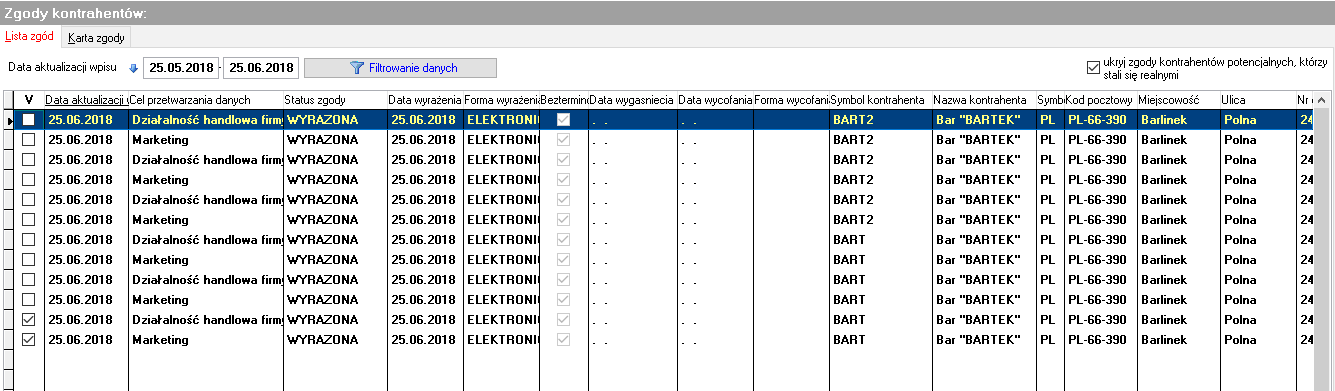Uncheck the checked Marketing row checkbox

tap(28, 340)
